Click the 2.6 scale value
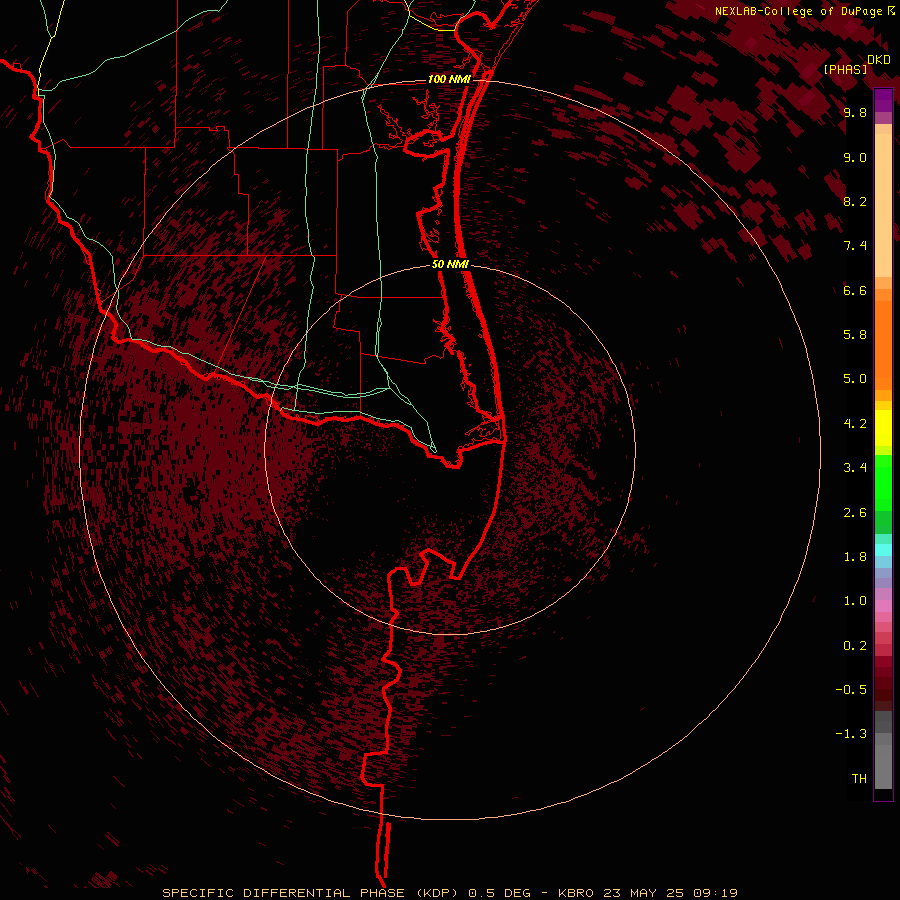900x900 pixels. tap(855, 513)
